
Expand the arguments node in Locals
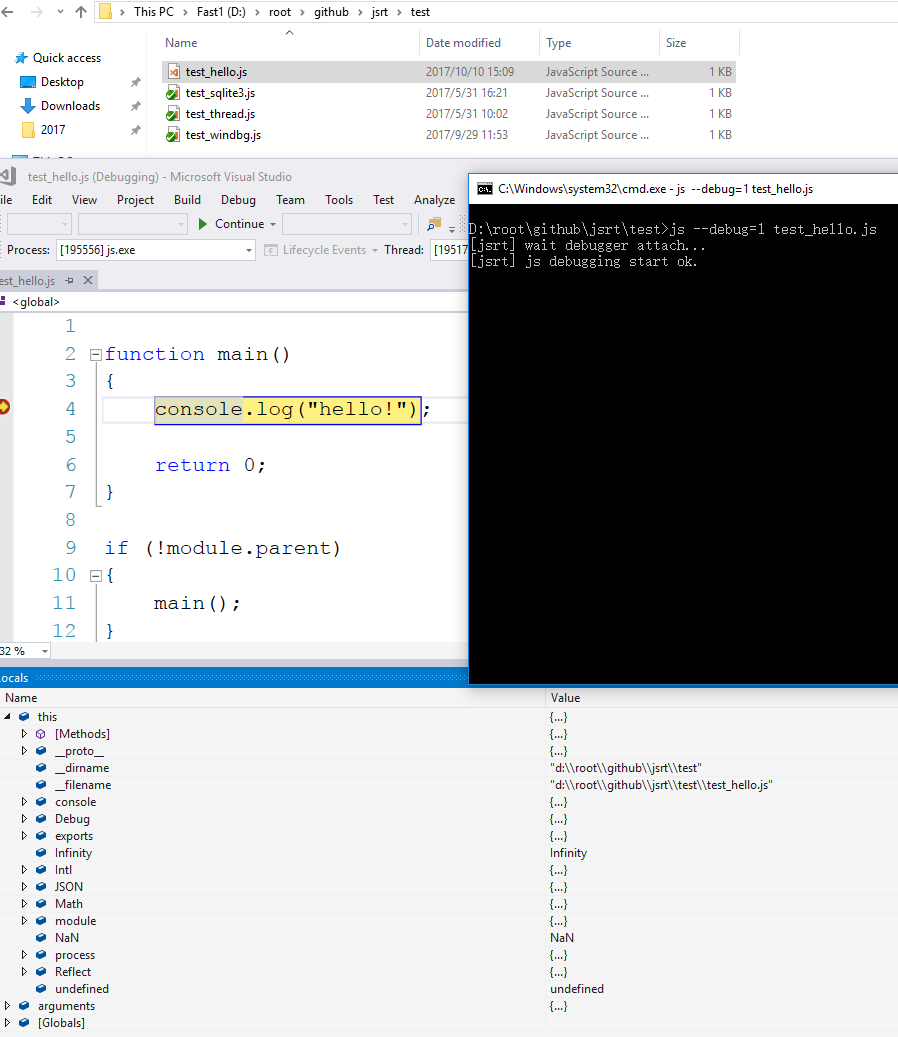pos(7,1006)
